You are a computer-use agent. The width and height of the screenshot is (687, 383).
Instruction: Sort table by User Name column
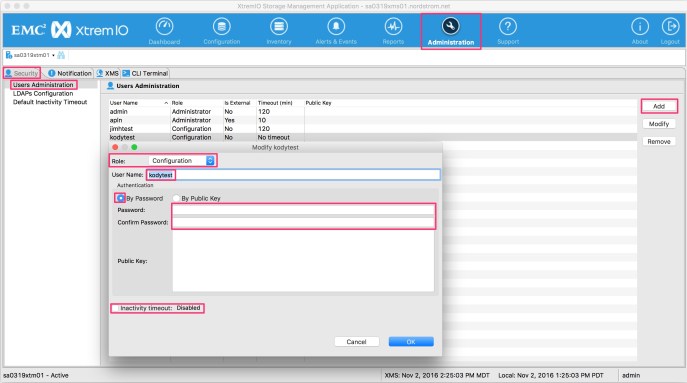[x=138, y=103]
